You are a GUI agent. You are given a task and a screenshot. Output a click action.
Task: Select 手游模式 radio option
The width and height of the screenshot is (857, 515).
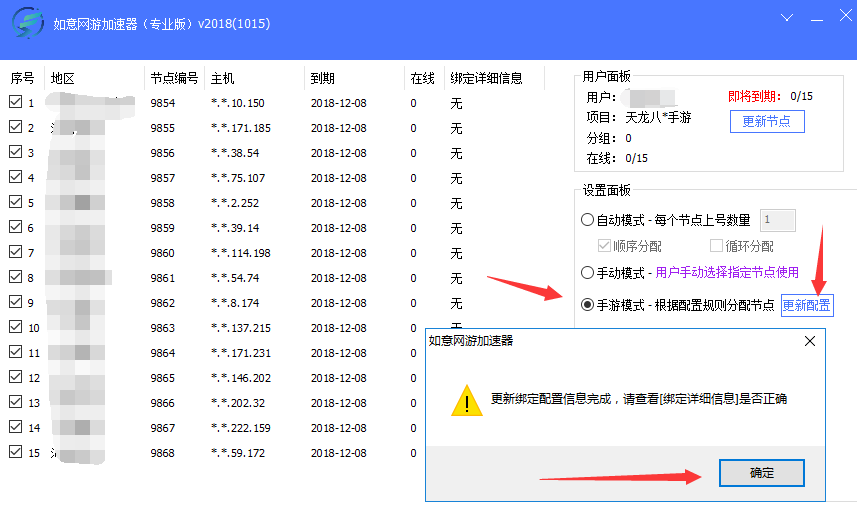click(x=587, y=305)
